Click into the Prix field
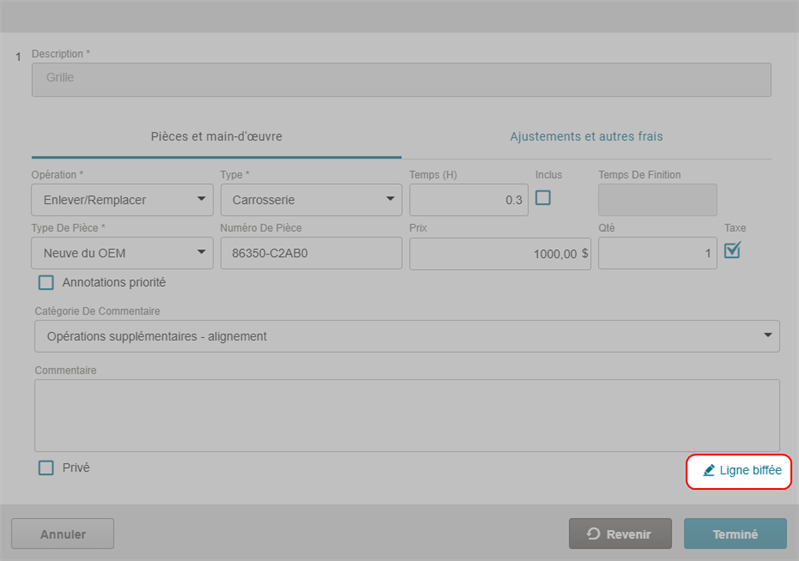 click(x=500, y=254)
